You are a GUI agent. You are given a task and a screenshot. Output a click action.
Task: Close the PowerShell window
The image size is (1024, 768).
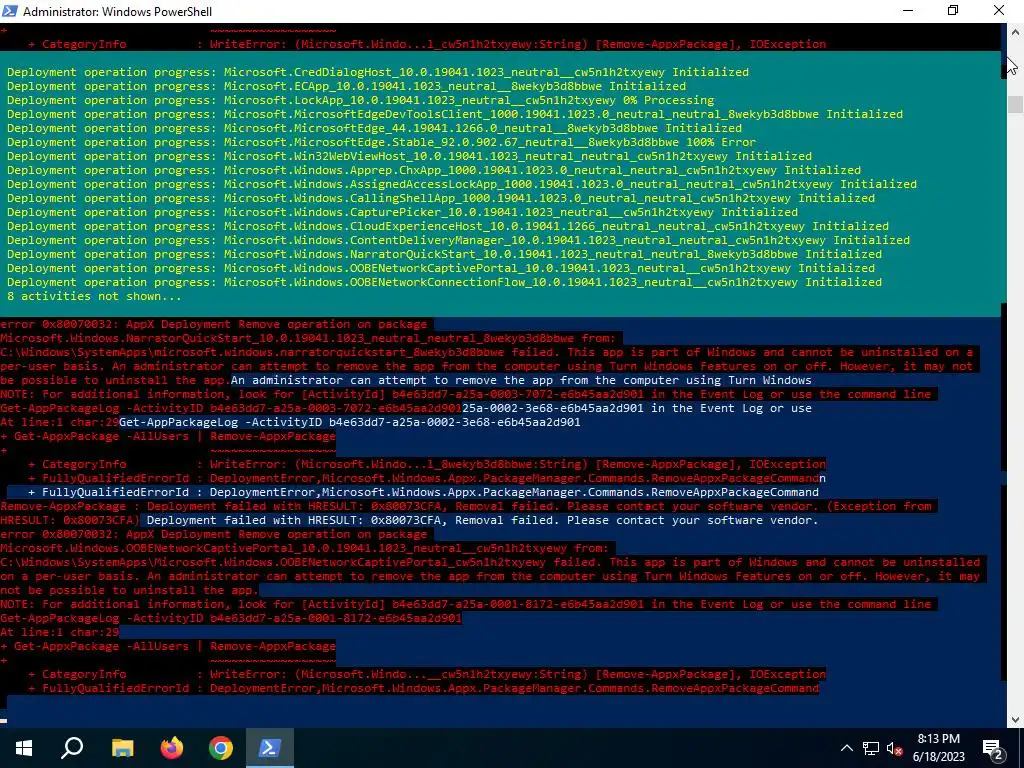pyautogui.click(x=999, y=11)
